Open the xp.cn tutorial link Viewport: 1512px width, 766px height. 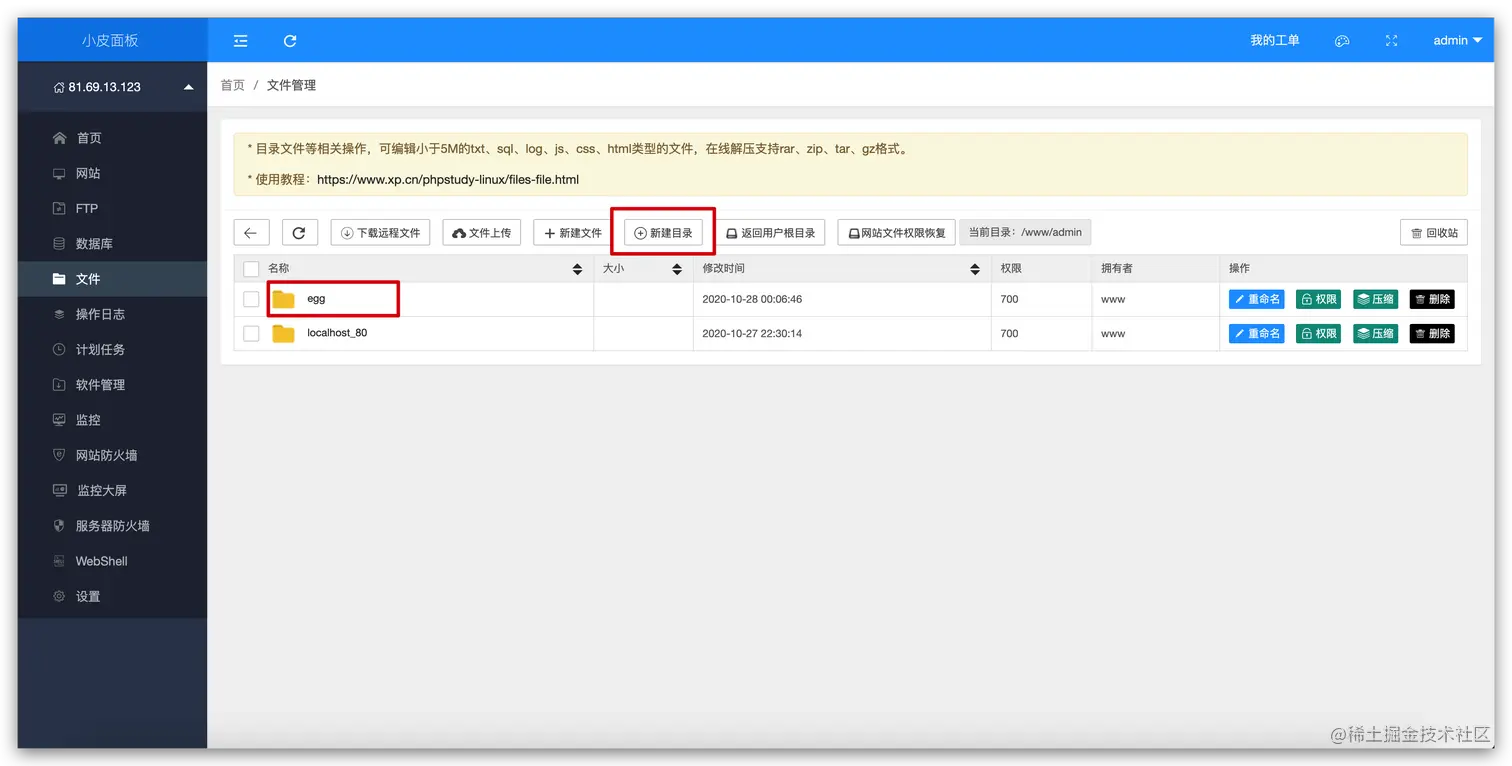click(448, 180)
